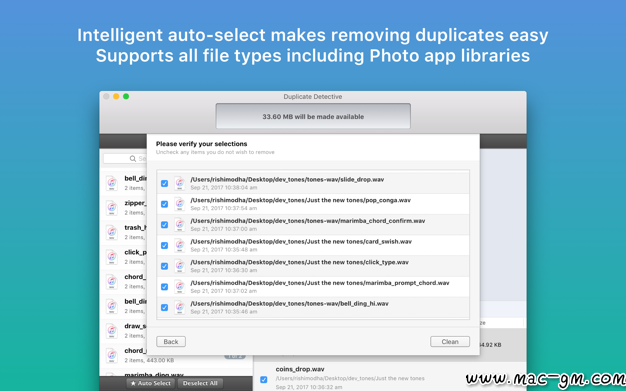Click the trash entry name in sidebar

point(135,228)
